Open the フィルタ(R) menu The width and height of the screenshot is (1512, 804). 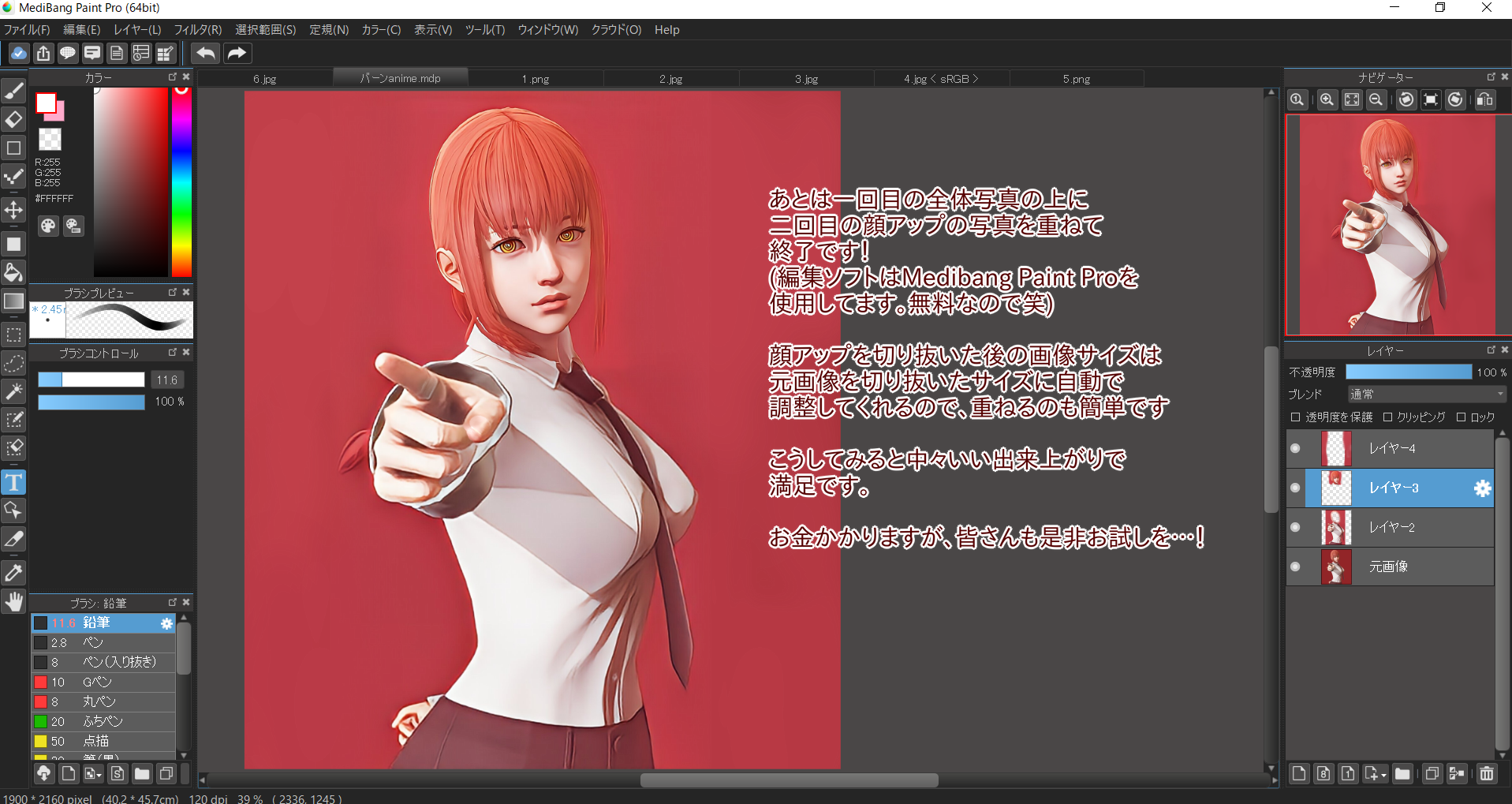(197, 30)
